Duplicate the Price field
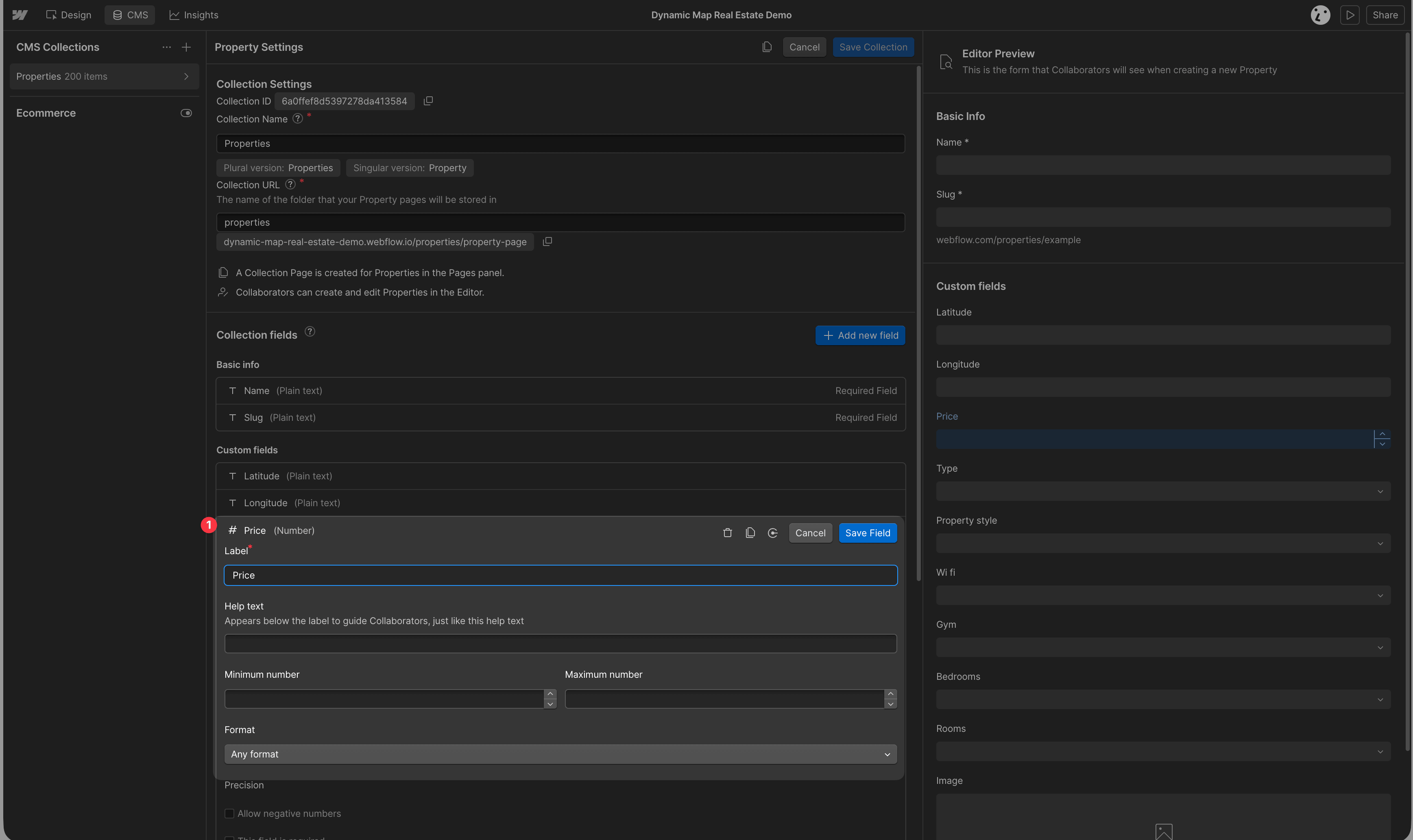This screenshot has height=840, width=1413. (x=750, y=533)
